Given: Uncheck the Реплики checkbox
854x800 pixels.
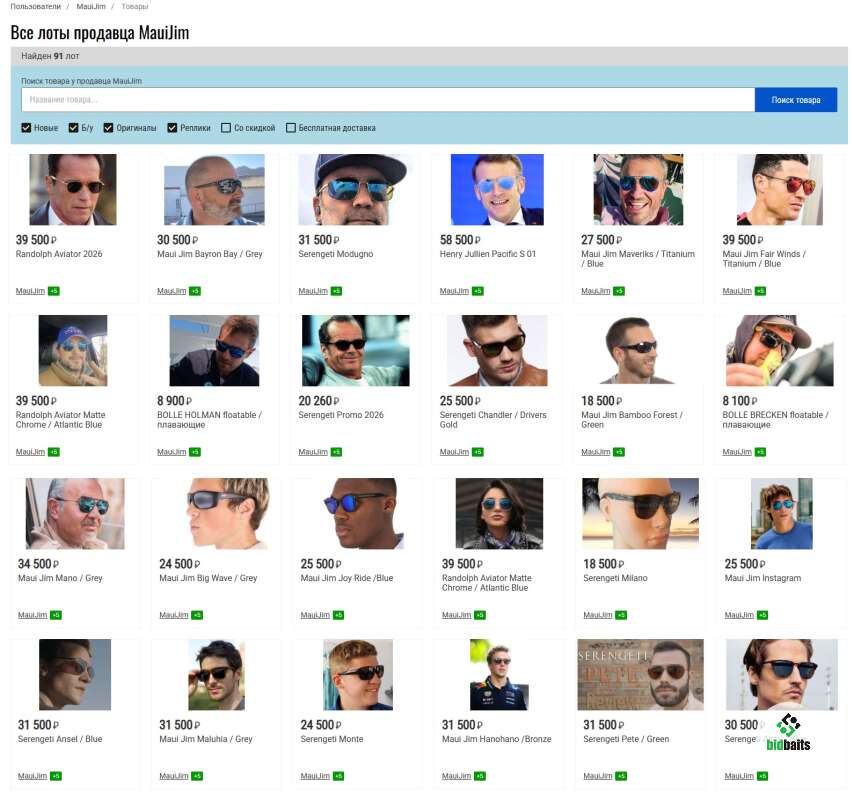Looking at the screenshot, I should pos(172,128).
